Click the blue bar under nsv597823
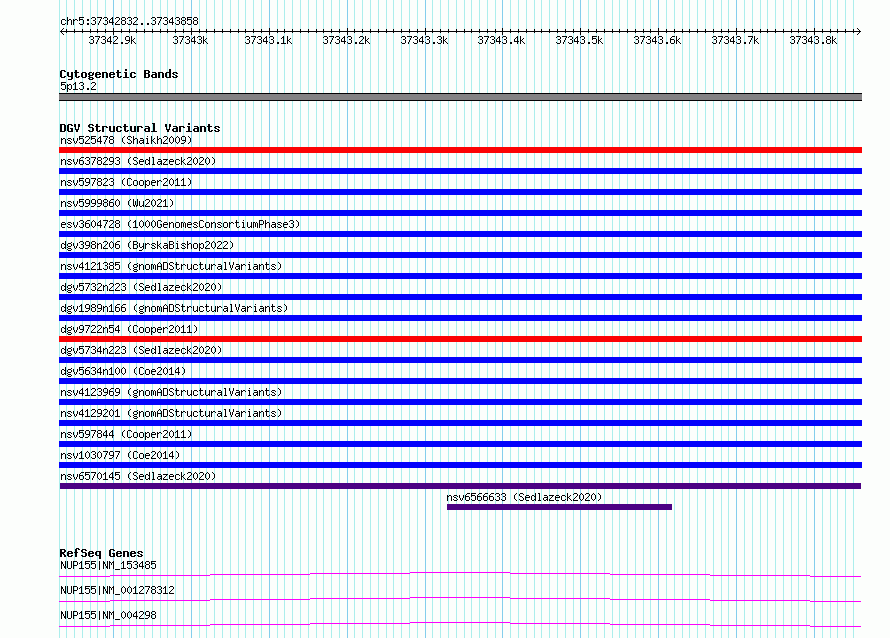Viewport: 890px width, 638px height. point(460,192)
